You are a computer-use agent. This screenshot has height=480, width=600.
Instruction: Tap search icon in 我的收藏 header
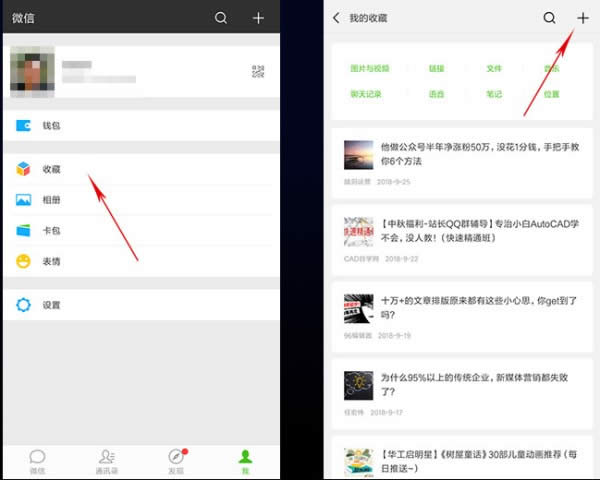point(549,18)
